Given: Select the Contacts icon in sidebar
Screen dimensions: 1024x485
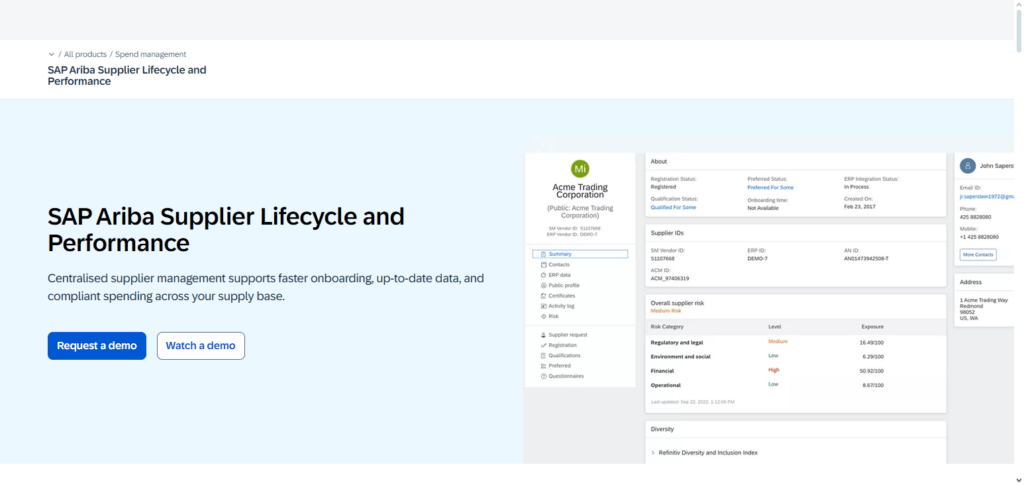Looking at the screenshot, I should point(543,264).
